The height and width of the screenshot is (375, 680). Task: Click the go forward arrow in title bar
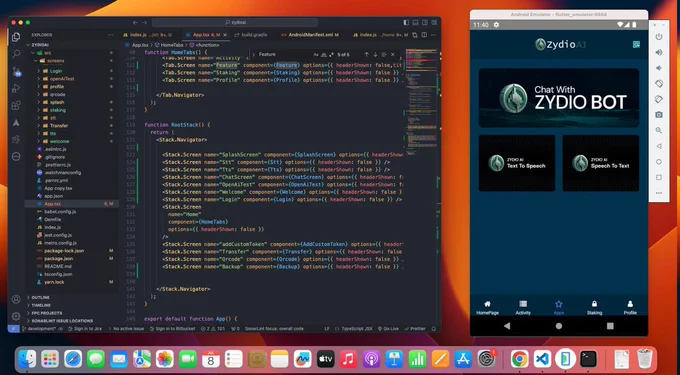click(x=144, y=23)
